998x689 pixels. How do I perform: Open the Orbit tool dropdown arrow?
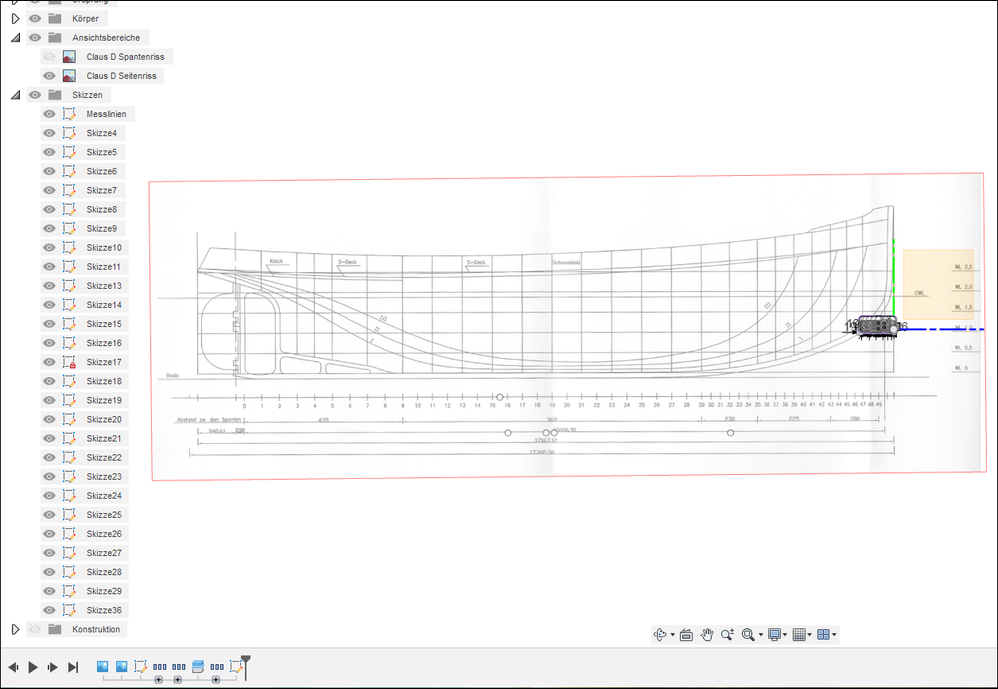(x=673, y=635)
